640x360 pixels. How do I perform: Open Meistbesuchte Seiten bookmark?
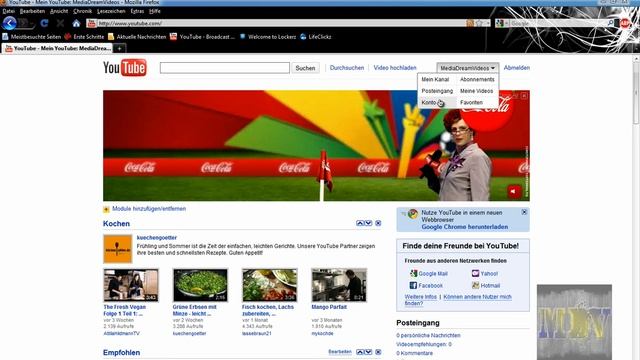coord(31,37)
